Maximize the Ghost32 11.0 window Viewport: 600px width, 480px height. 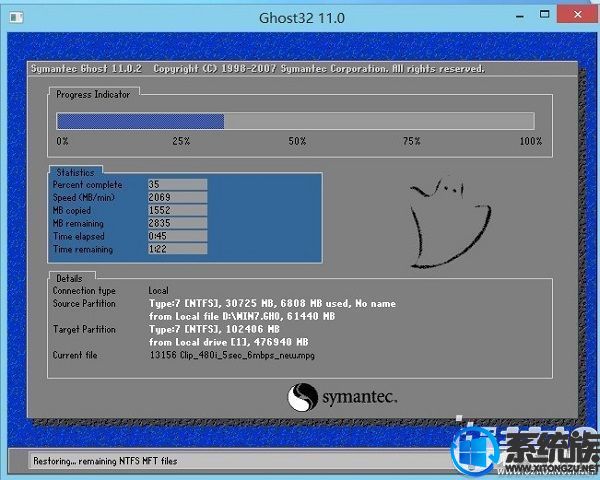[544, 15]
